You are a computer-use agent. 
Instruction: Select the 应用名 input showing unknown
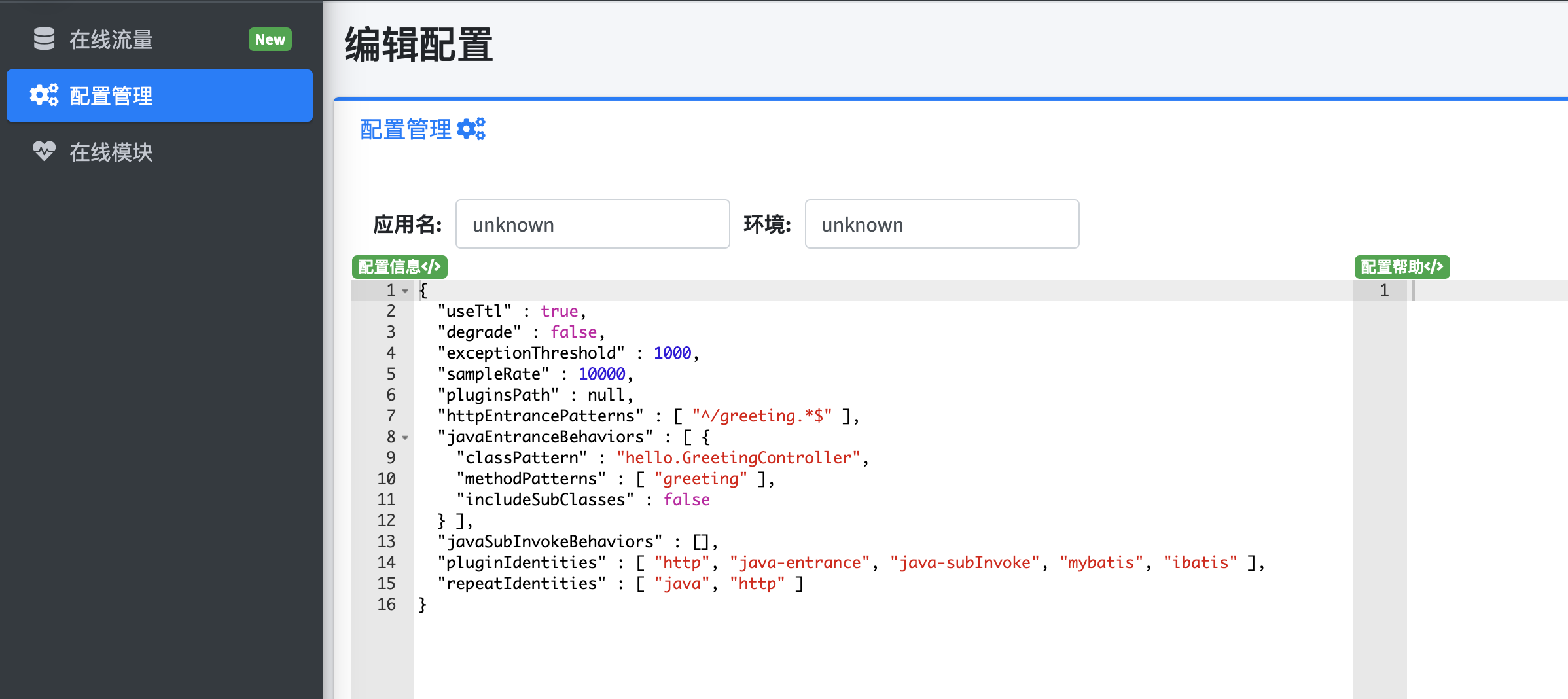(x=592, y=224)
